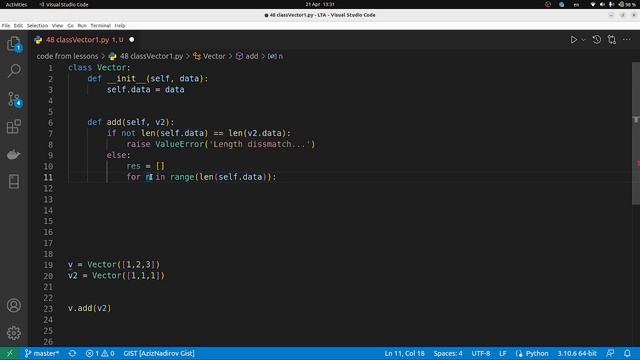Open the Terminal menu
Screen dimensions: 640x360
coord(100,26)
